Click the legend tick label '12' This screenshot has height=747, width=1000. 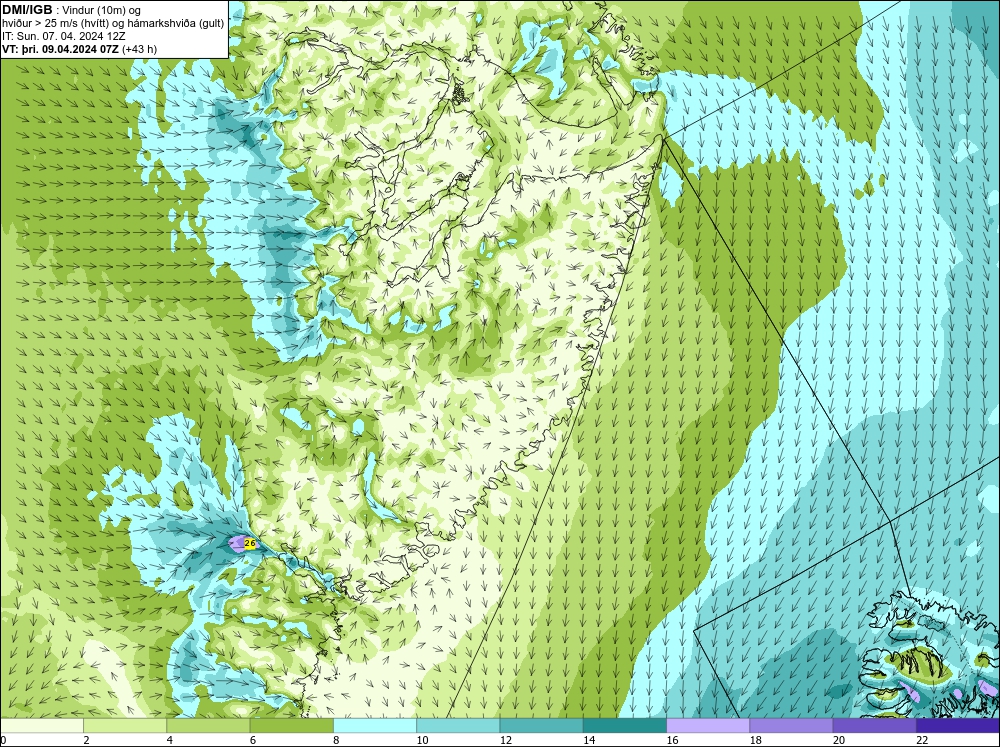click(x=506, y=740)
